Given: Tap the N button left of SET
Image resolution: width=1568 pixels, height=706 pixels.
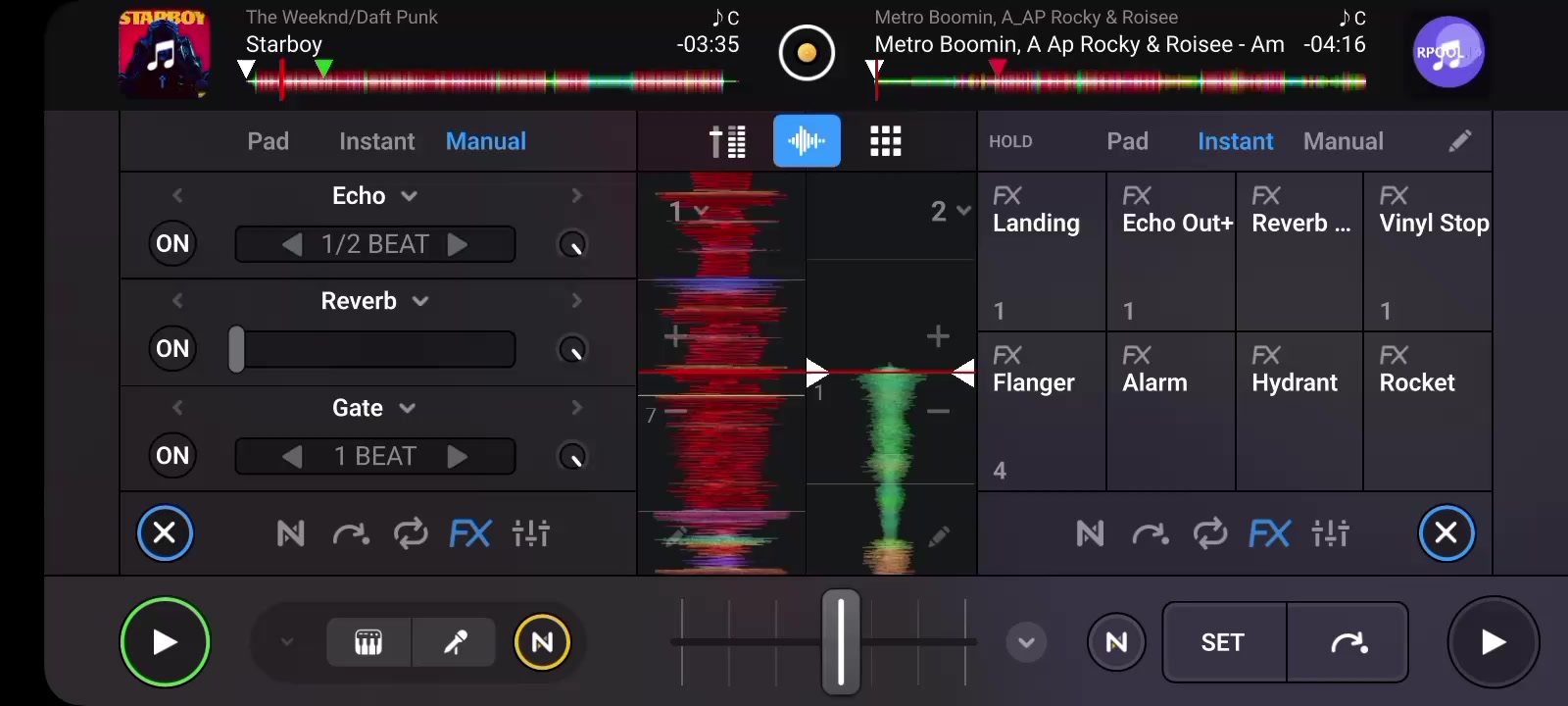Looking at the screenshot, I should pyautogui.click(x=1116, y=642).
